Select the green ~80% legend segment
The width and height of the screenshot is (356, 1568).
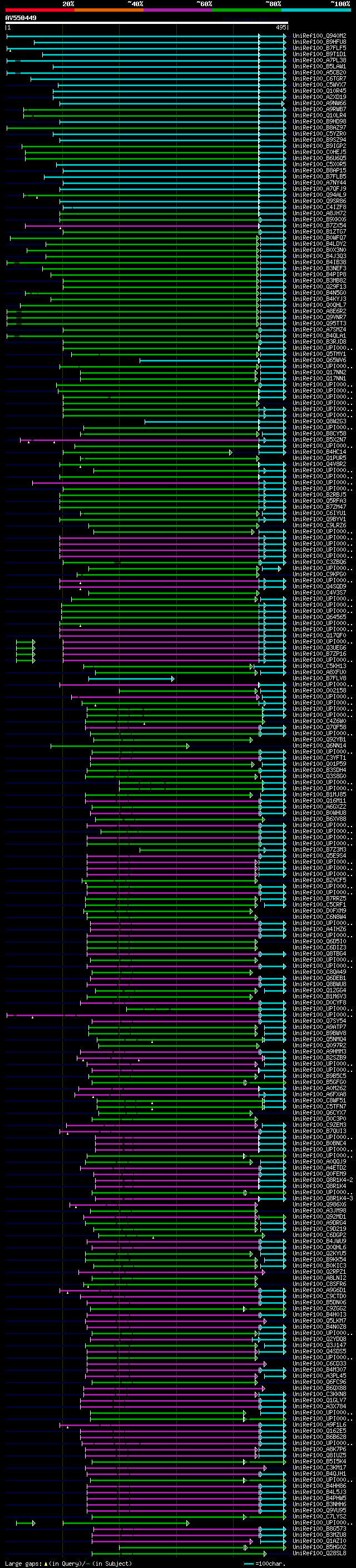point(247,10)
